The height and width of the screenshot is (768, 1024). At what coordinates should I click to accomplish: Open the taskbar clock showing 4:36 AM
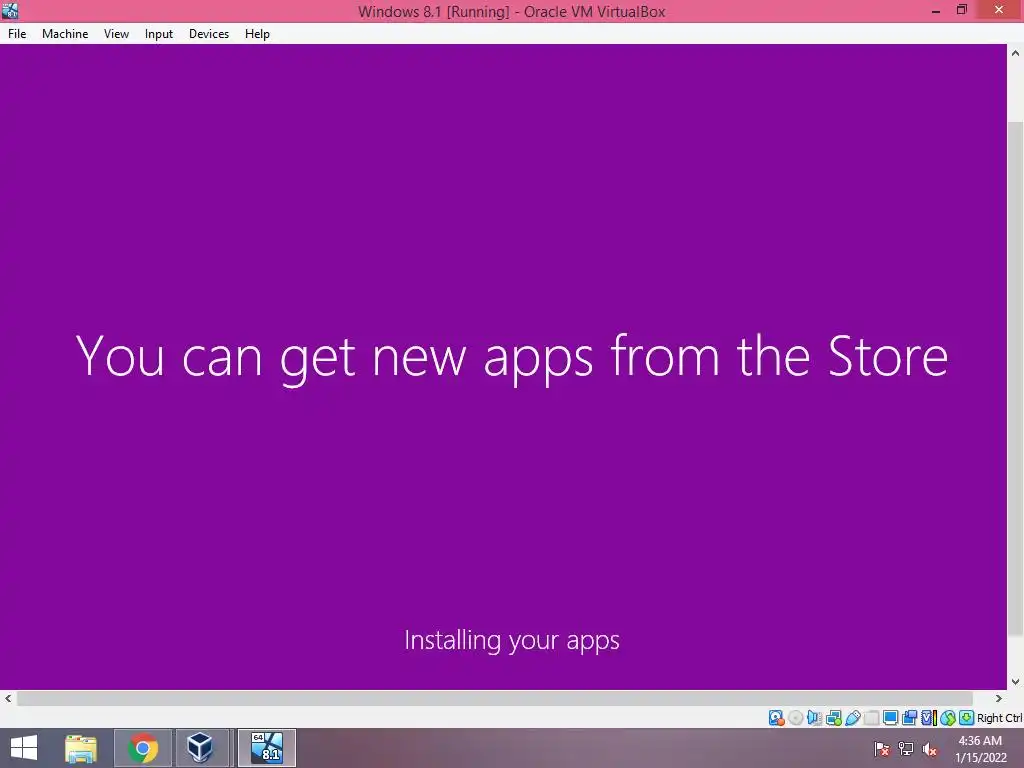click(x=980, y=749)
